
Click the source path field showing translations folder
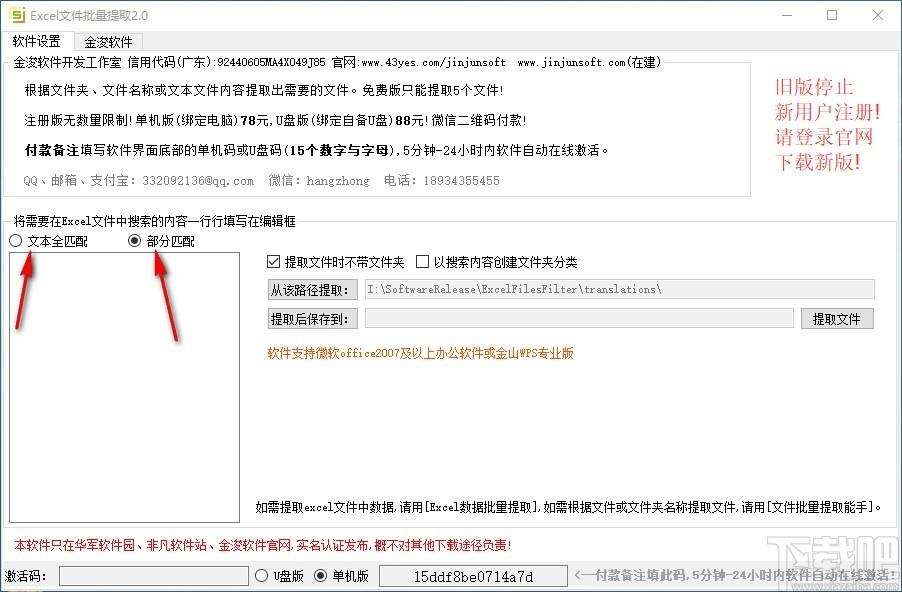click(x=620, y=289)
